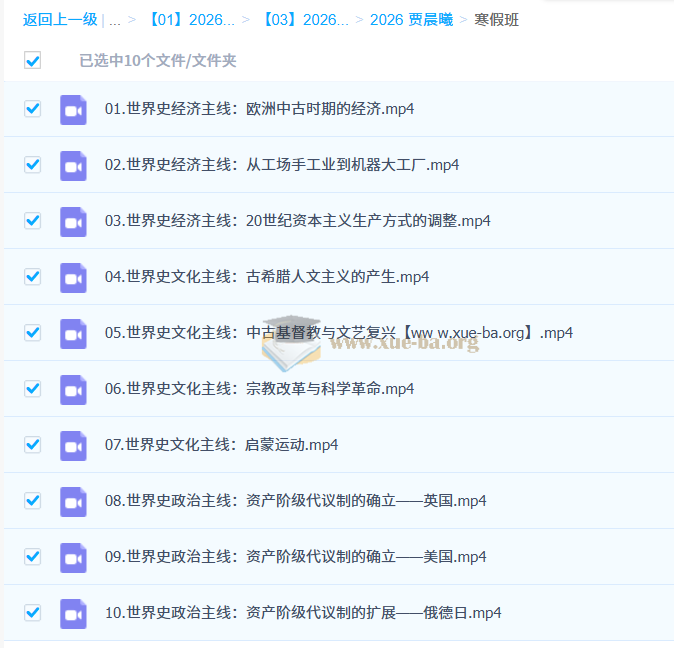Expand the '...' collapsed breadcrumb path
This screenshot has height=648, width=674.
pyautogui.click(x=115, y=20)
